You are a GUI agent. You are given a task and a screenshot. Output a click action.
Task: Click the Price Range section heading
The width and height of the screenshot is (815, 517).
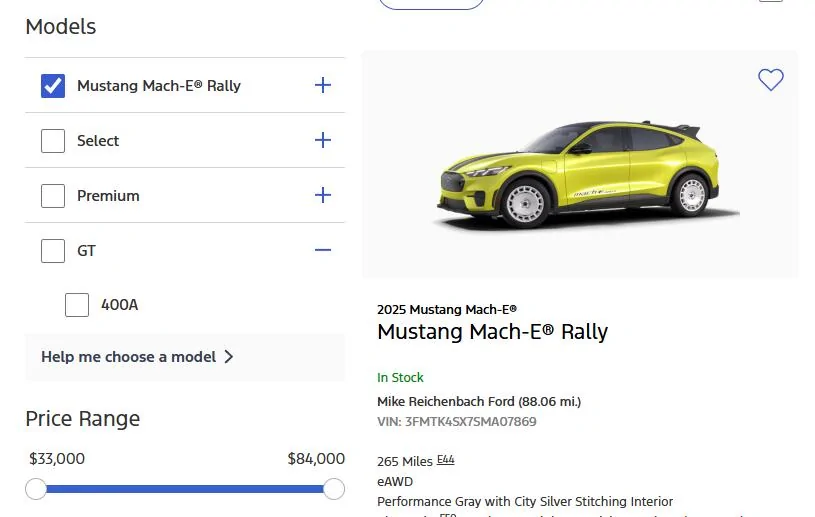tap(83, 419)
